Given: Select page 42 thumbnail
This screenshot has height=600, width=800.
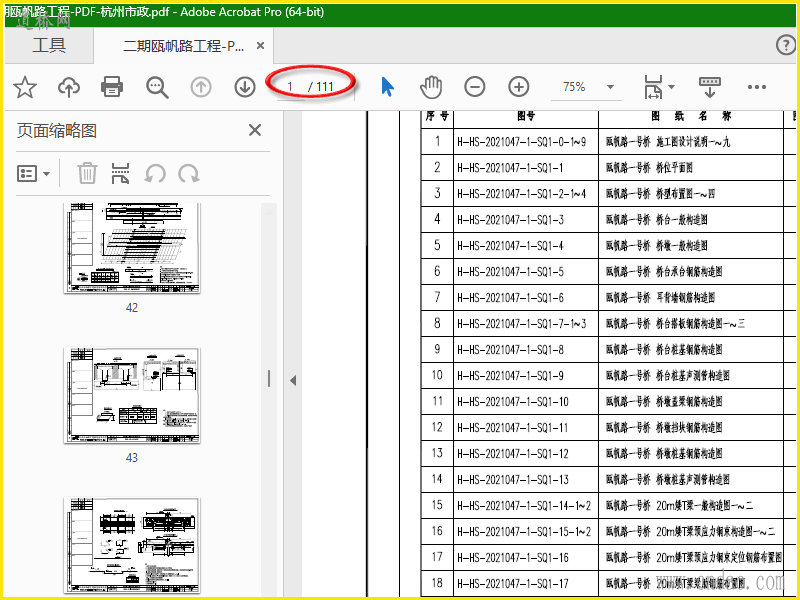Looking at the screenshot, I should tap(132, 248).
